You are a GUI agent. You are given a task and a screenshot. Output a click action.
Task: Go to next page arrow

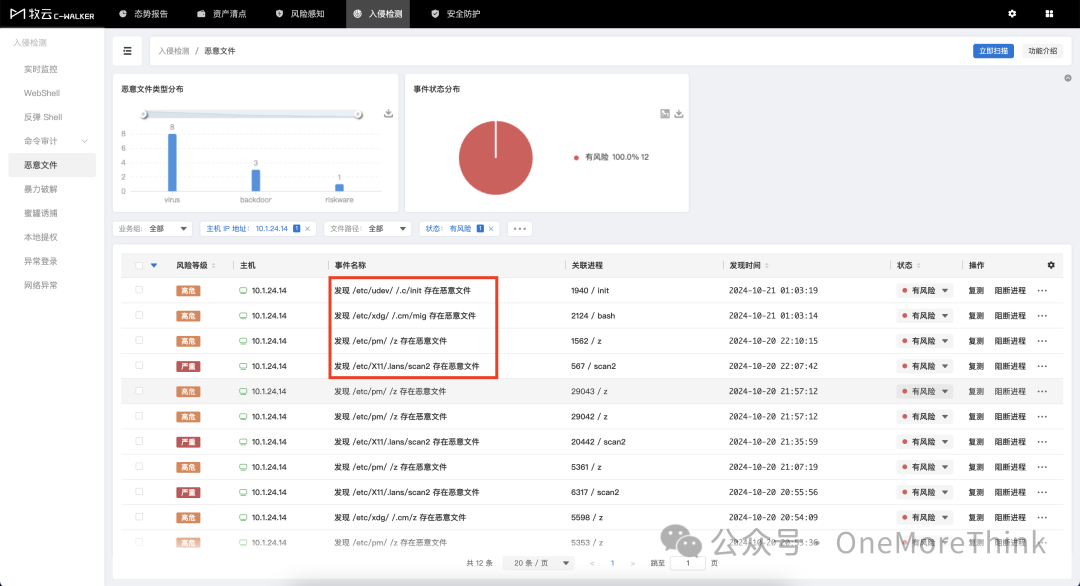(x=633, y=563)
